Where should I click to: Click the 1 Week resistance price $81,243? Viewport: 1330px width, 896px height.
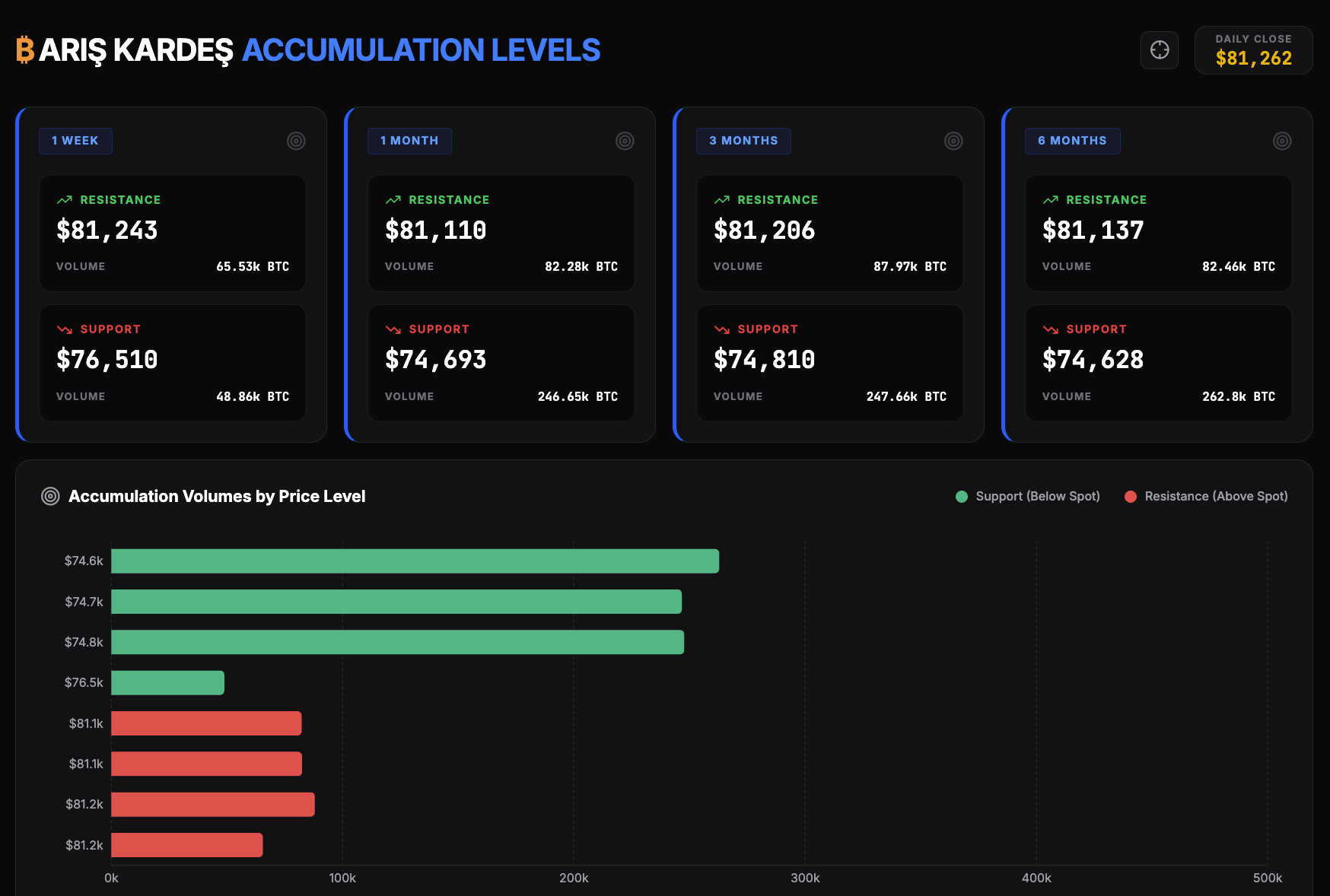pyautogui.click(x=107, y=230)
